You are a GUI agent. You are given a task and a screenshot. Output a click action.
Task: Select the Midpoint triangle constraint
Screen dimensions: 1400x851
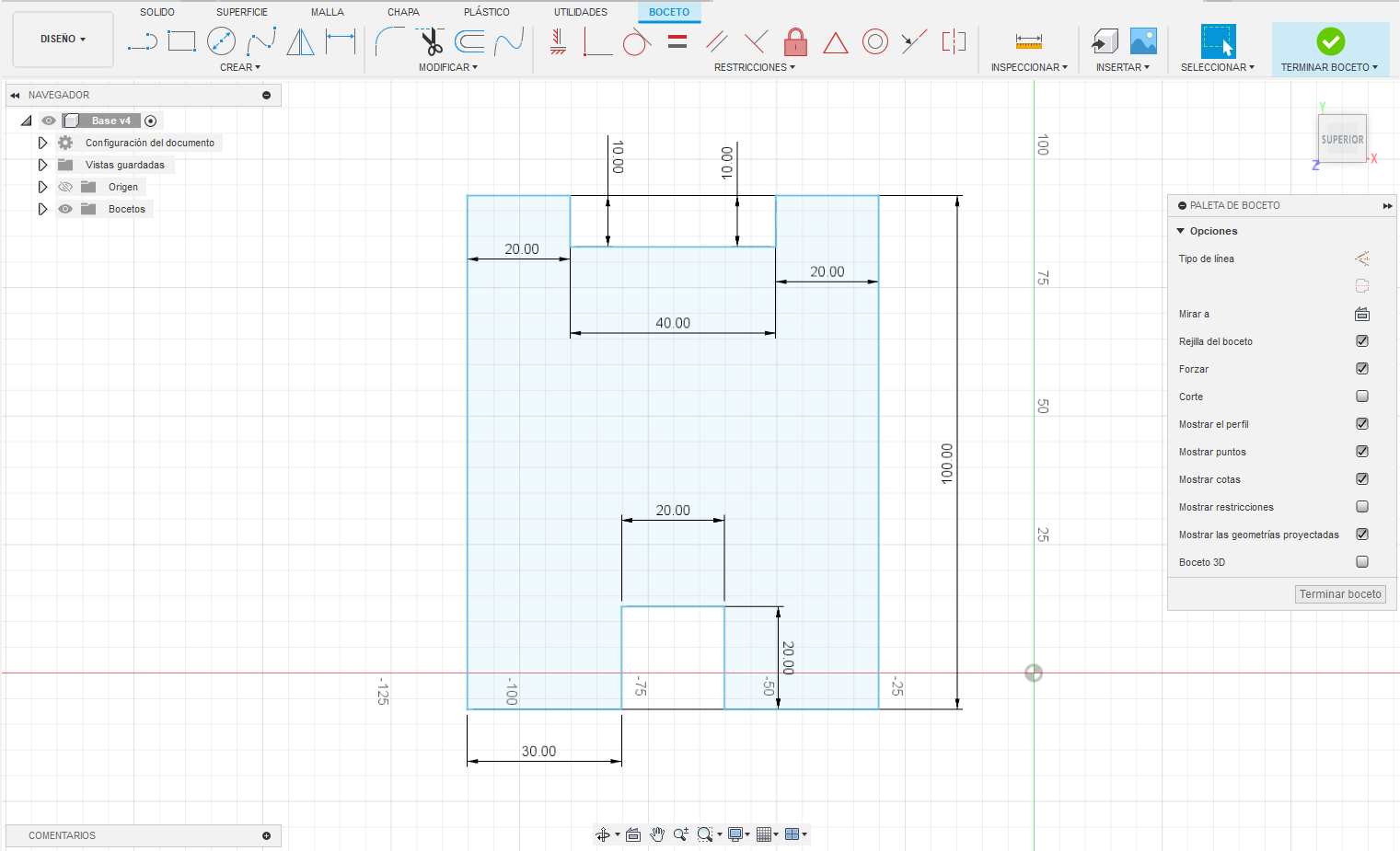(x=836, y=42)
